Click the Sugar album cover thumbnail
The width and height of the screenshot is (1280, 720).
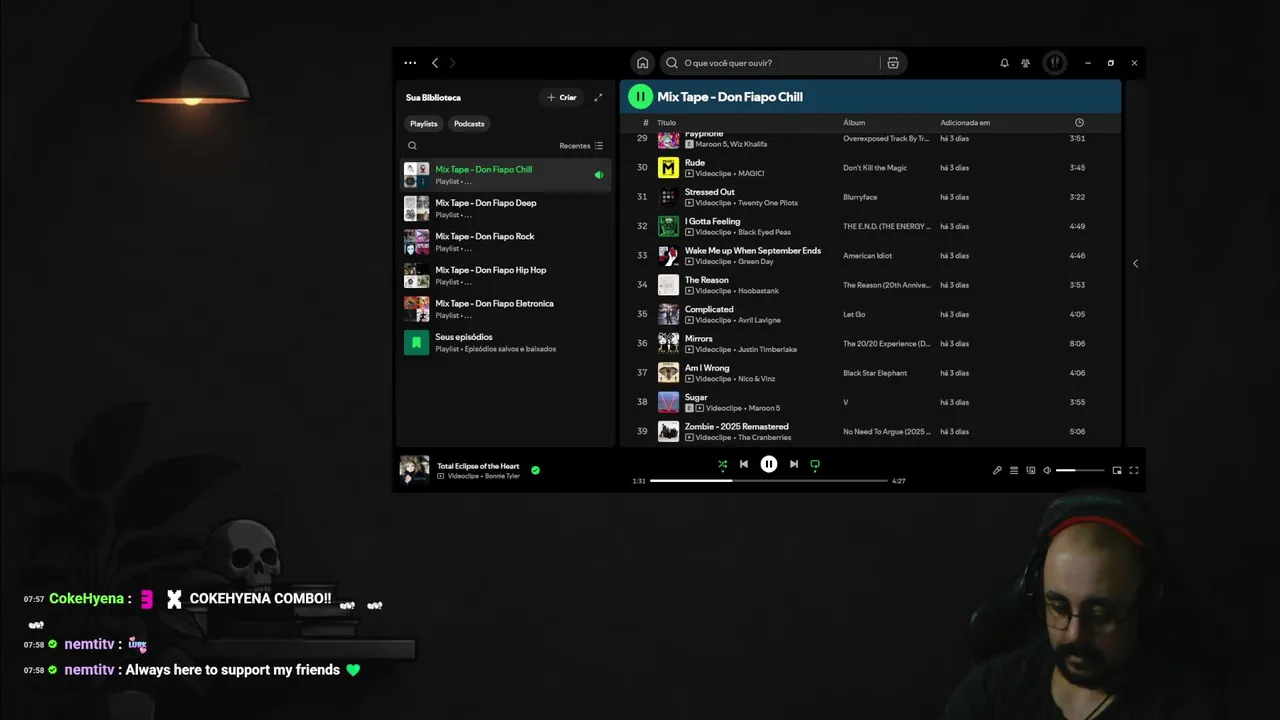coord(668,402)
